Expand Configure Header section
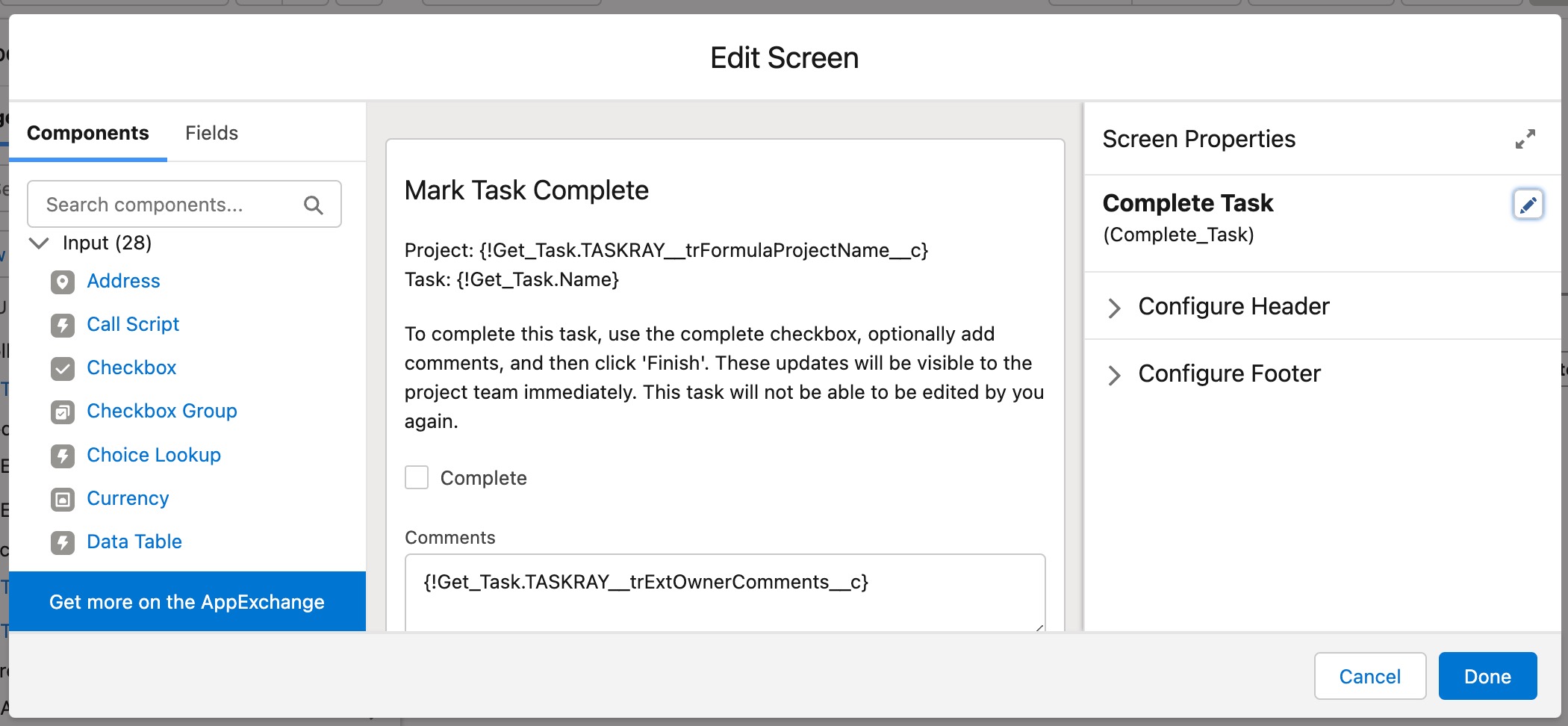Viewport: 1568px width, 726px height. [1114, 307]
